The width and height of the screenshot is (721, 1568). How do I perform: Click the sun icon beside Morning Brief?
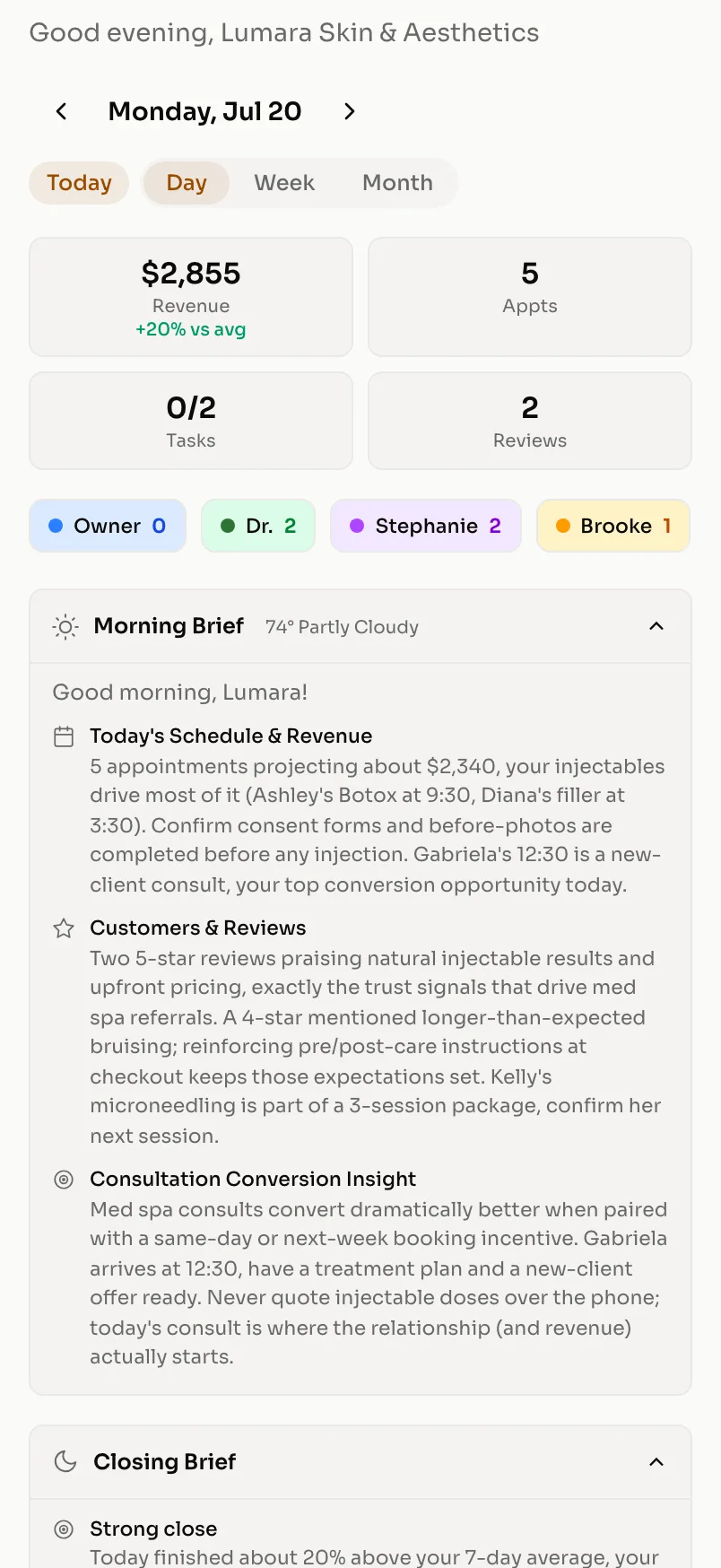coord(65,626)
